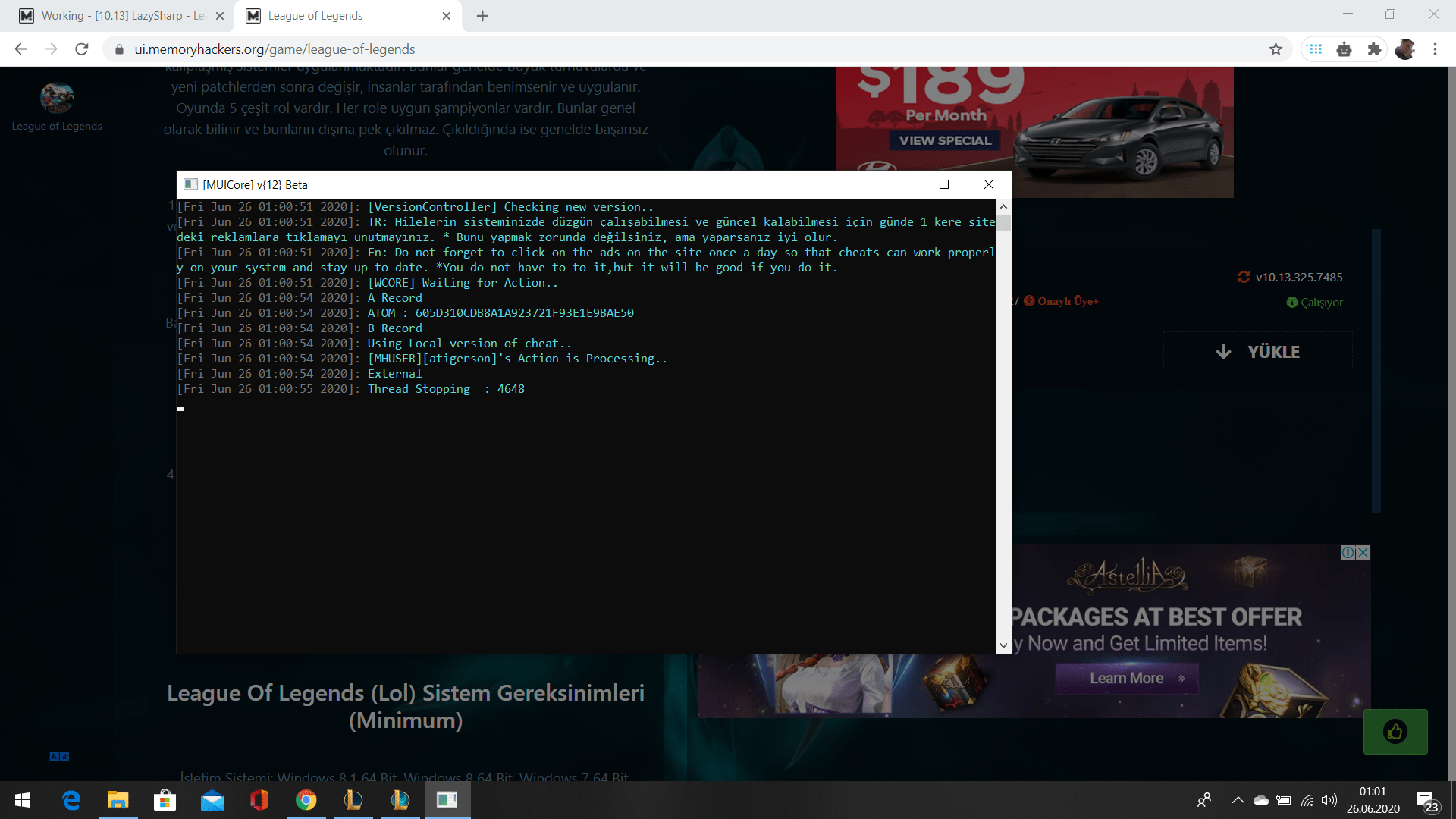
Task: Open the Windows Start menu
Action: pos(23,800)
